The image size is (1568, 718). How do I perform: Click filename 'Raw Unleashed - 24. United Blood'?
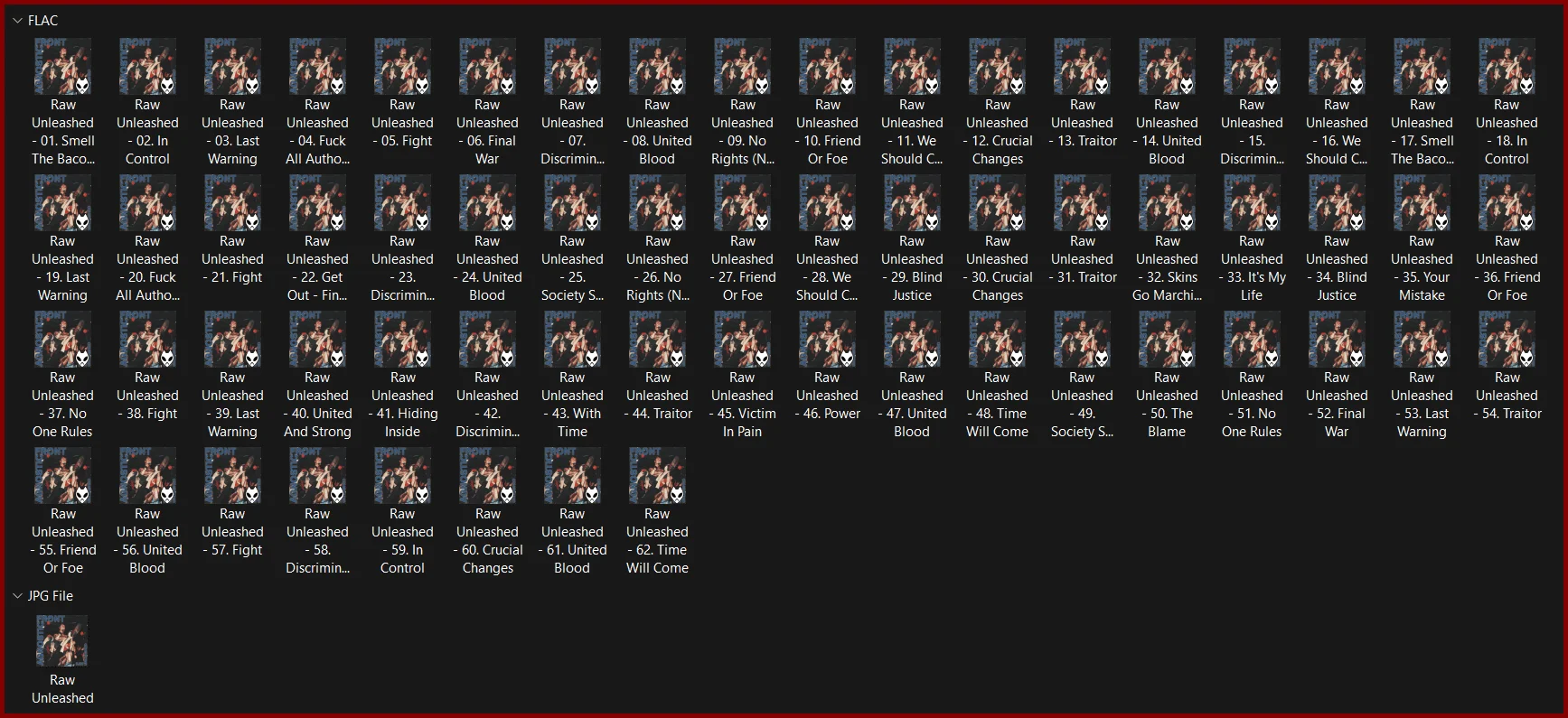[x=487, y=268]
